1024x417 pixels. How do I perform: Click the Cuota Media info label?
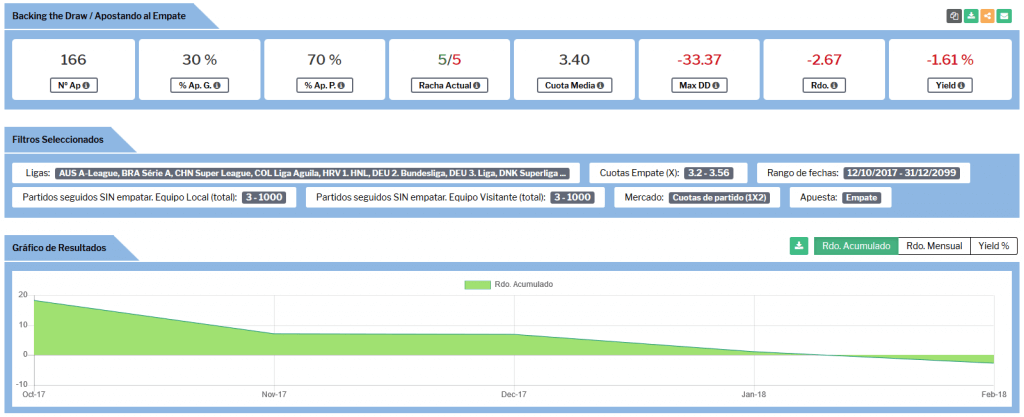click(x=573, y=86)
